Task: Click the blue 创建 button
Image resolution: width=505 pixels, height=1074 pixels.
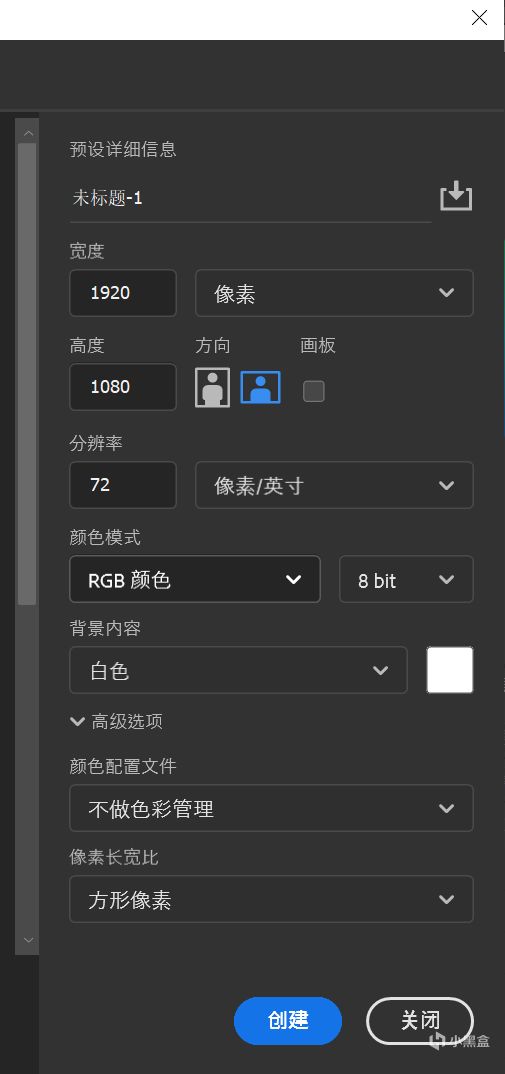Action: tap(288, 1021)
